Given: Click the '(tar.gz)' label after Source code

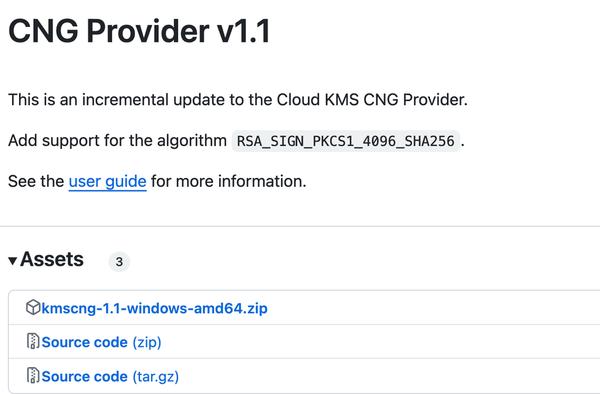Looking at the screenshot, I should [x=156, y=376].
